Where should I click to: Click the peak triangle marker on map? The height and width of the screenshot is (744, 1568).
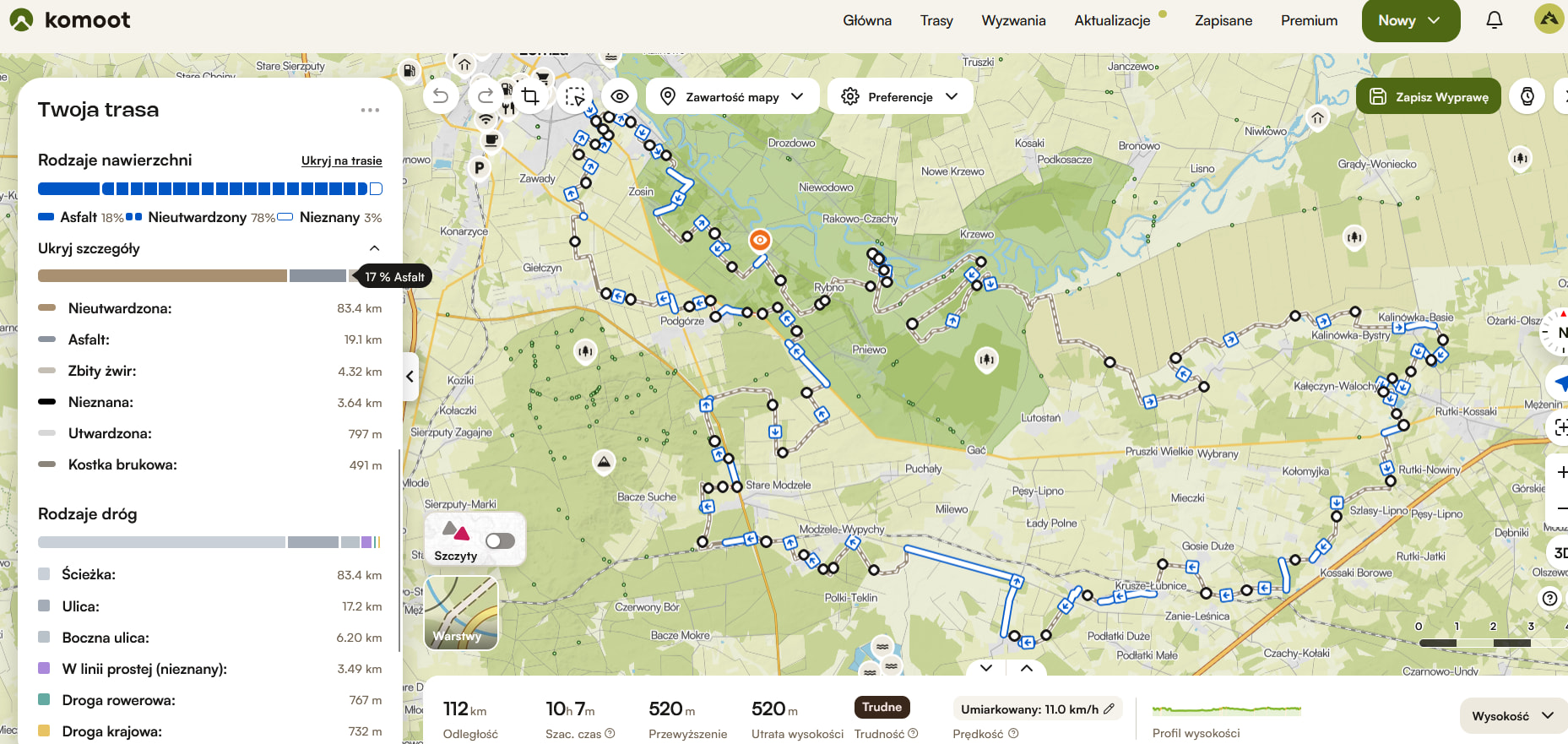tap(603, 462)
